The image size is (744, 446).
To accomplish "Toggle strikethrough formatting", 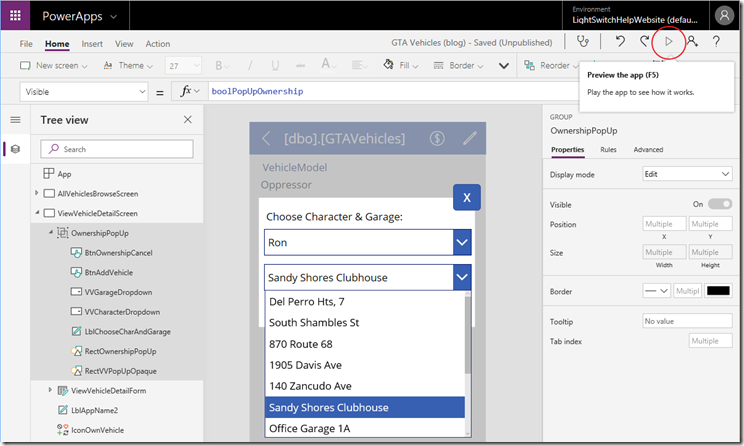I will pos(300,65).
